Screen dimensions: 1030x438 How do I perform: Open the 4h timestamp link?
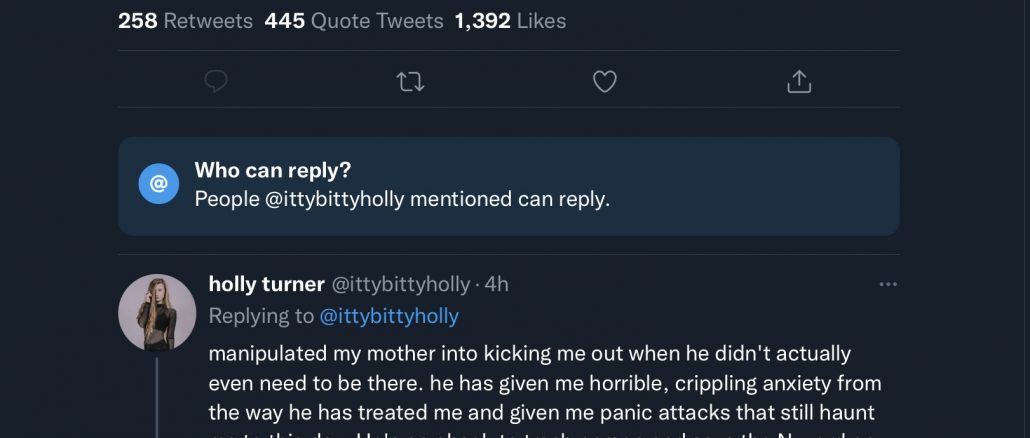pyautogui.click(x=497, y=285)
